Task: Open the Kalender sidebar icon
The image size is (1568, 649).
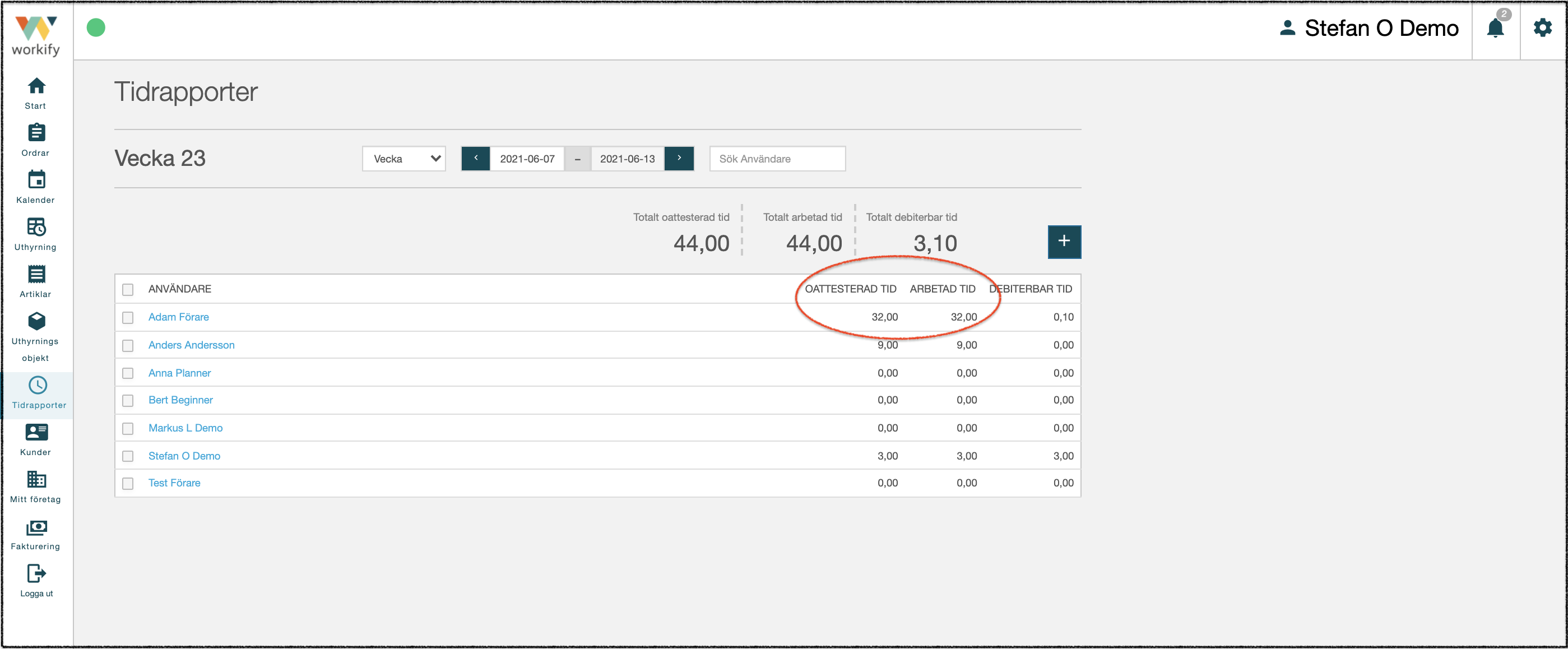Action: pos(36,179)
